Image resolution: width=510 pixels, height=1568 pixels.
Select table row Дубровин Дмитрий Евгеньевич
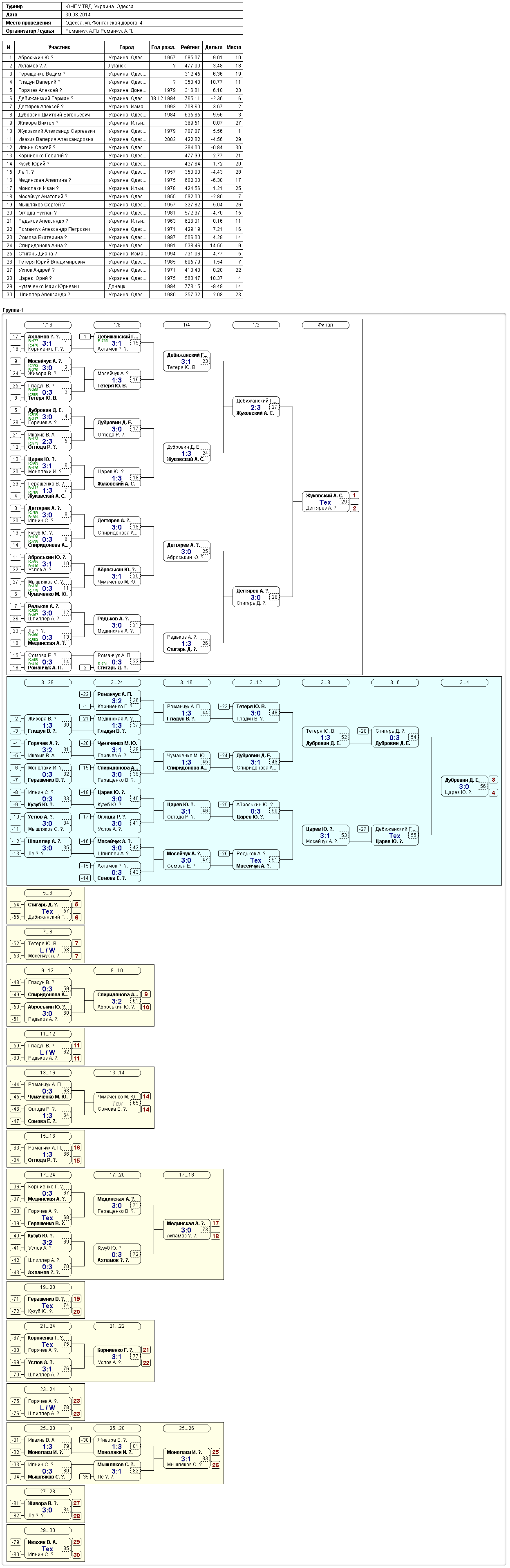tap(122, 114)
